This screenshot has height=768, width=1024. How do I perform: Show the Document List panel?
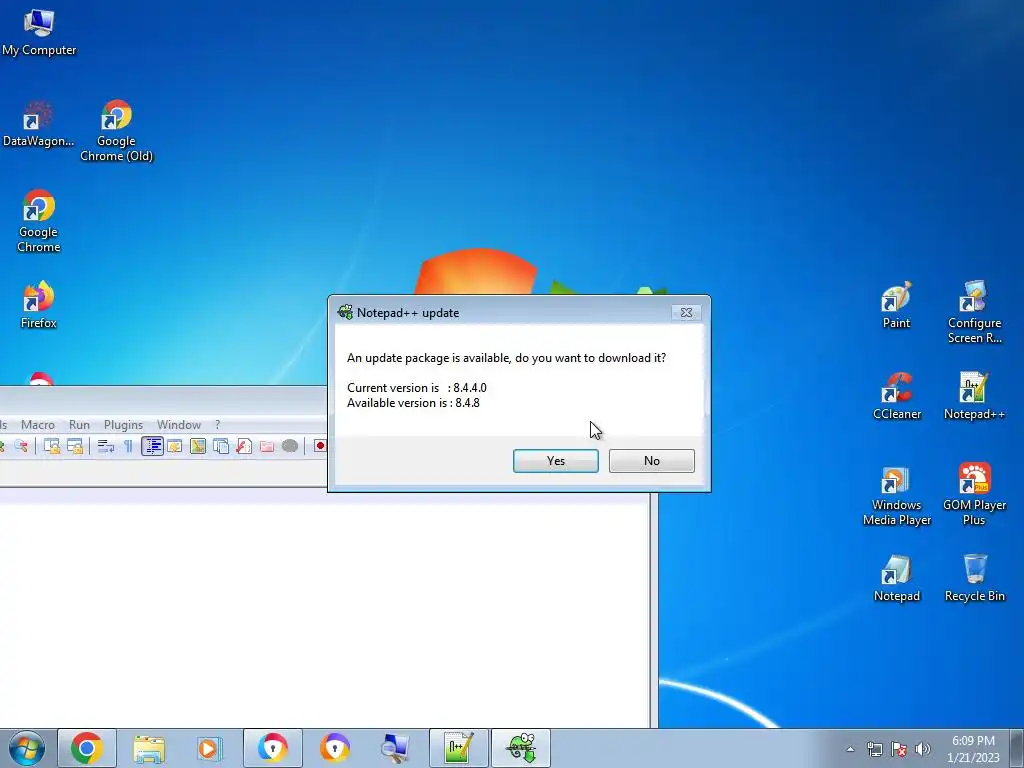221,446
